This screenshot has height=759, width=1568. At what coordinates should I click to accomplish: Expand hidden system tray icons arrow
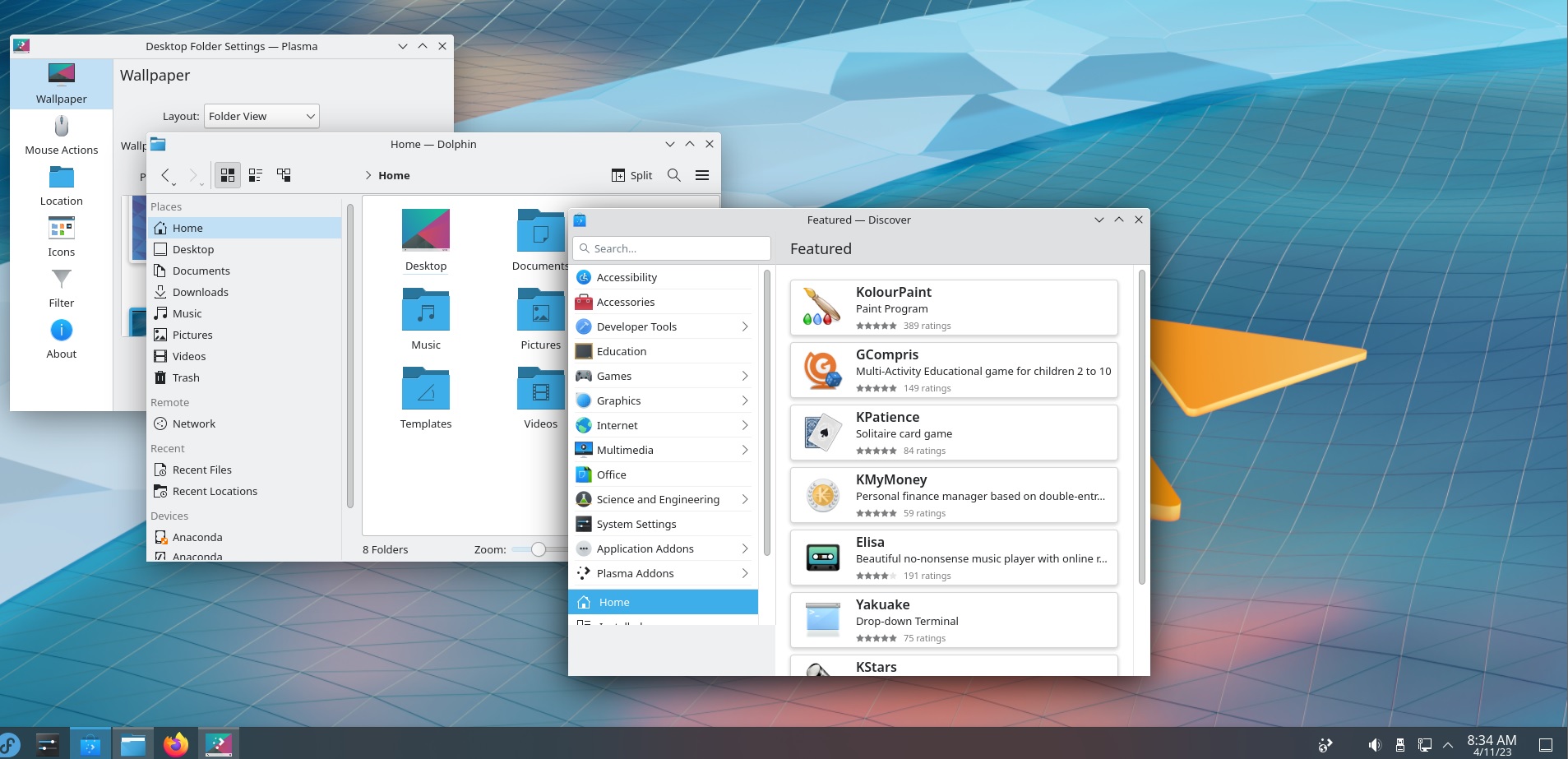tap(1448, 745)
